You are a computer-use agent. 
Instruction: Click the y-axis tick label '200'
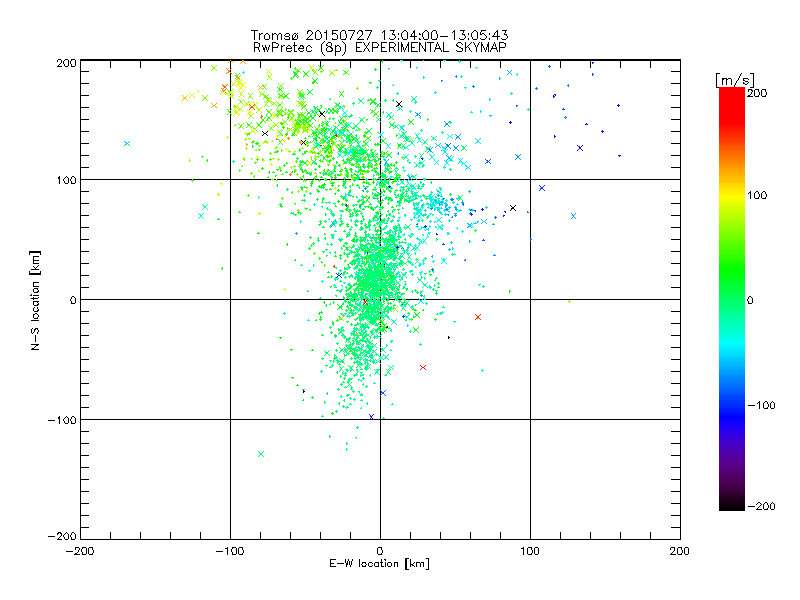pos(66,63)
